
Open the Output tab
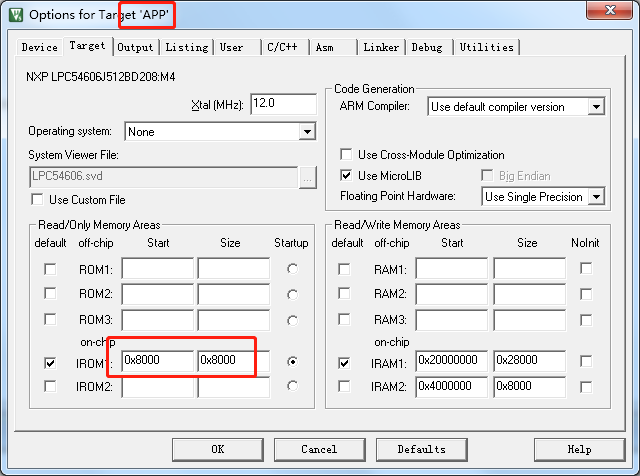135,47
